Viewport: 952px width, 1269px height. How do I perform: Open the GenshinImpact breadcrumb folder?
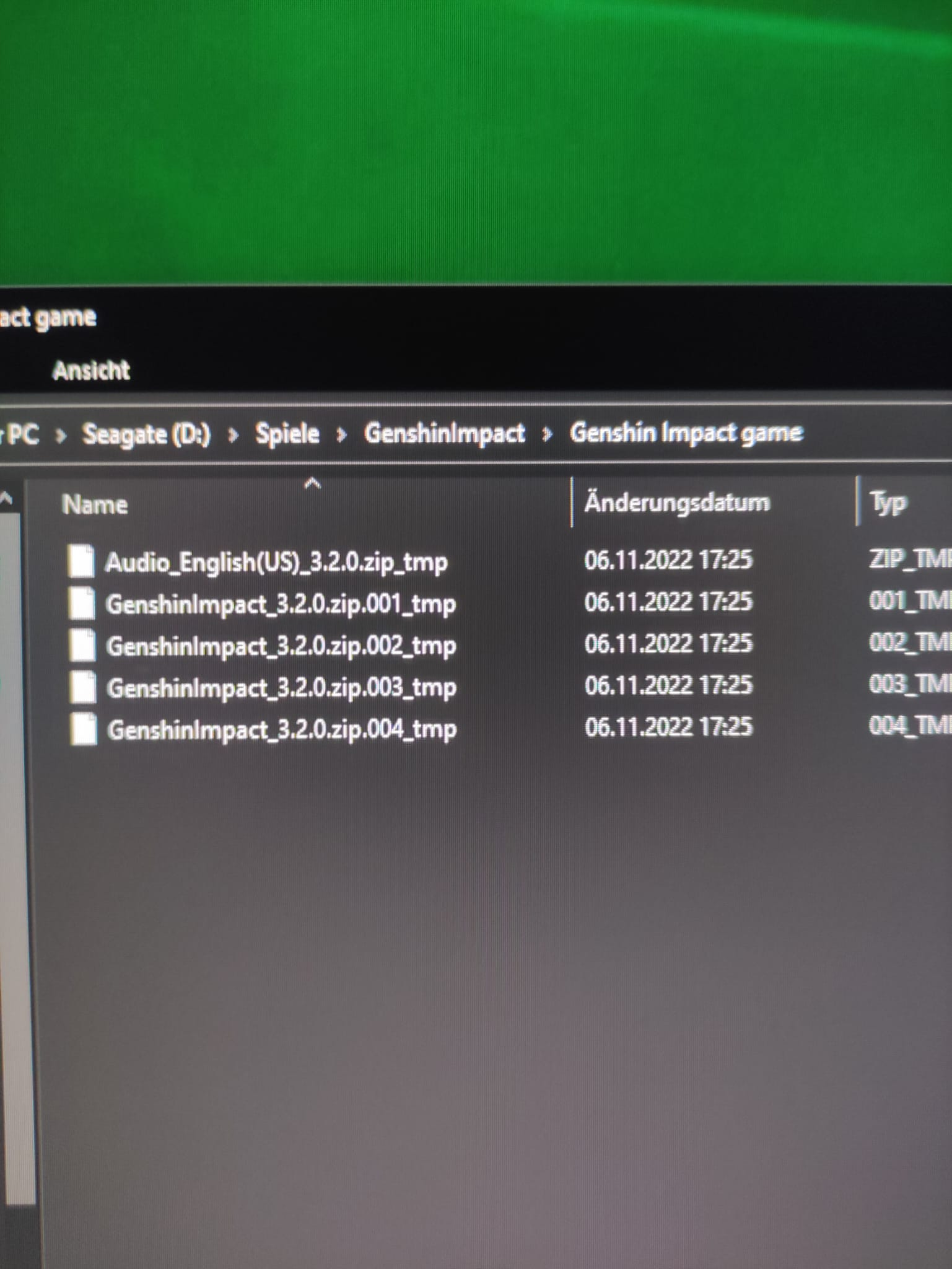pyautogui.click(x=445, y=433)
